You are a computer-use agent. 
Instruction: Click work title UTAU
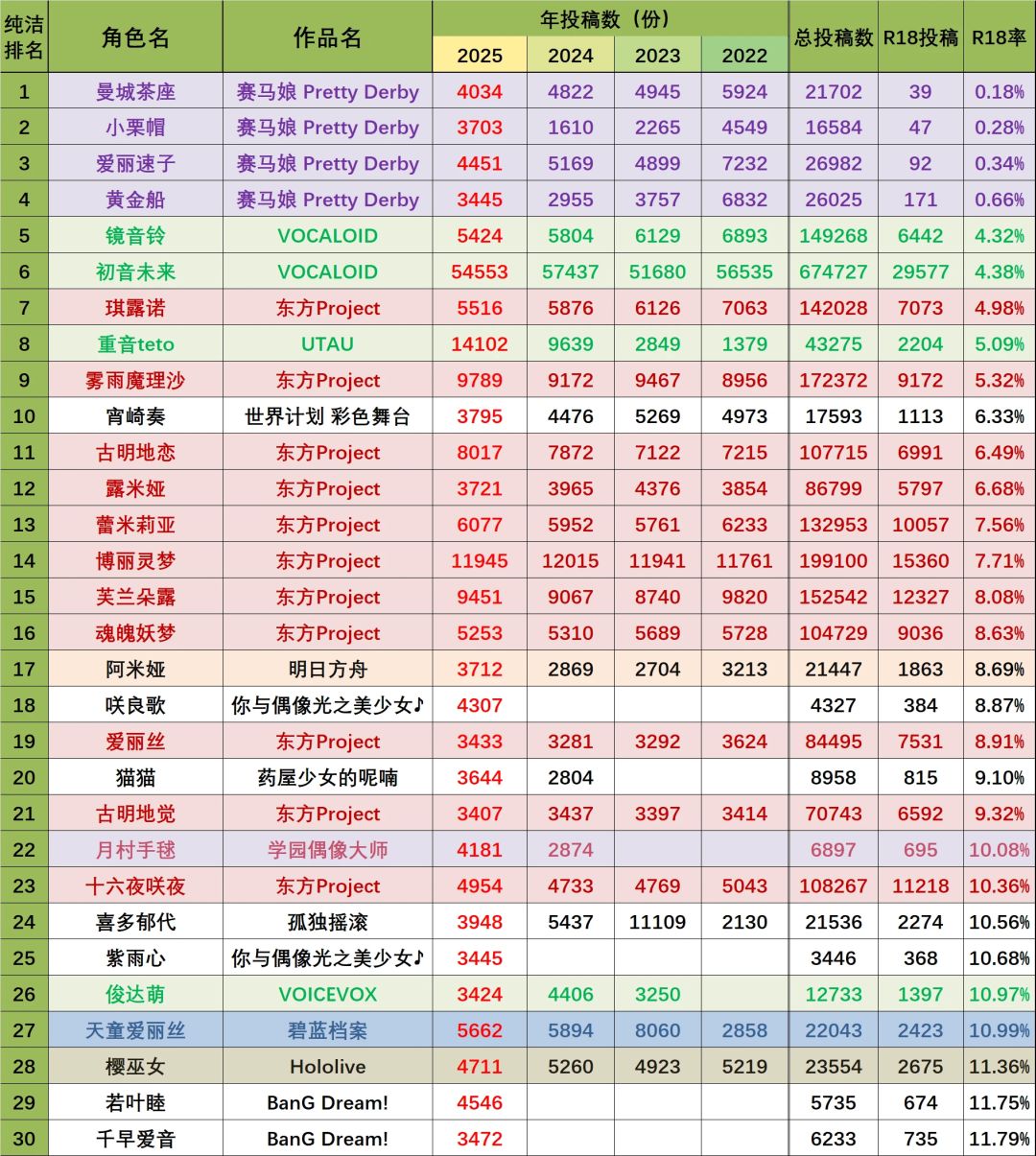pos(327,344)
